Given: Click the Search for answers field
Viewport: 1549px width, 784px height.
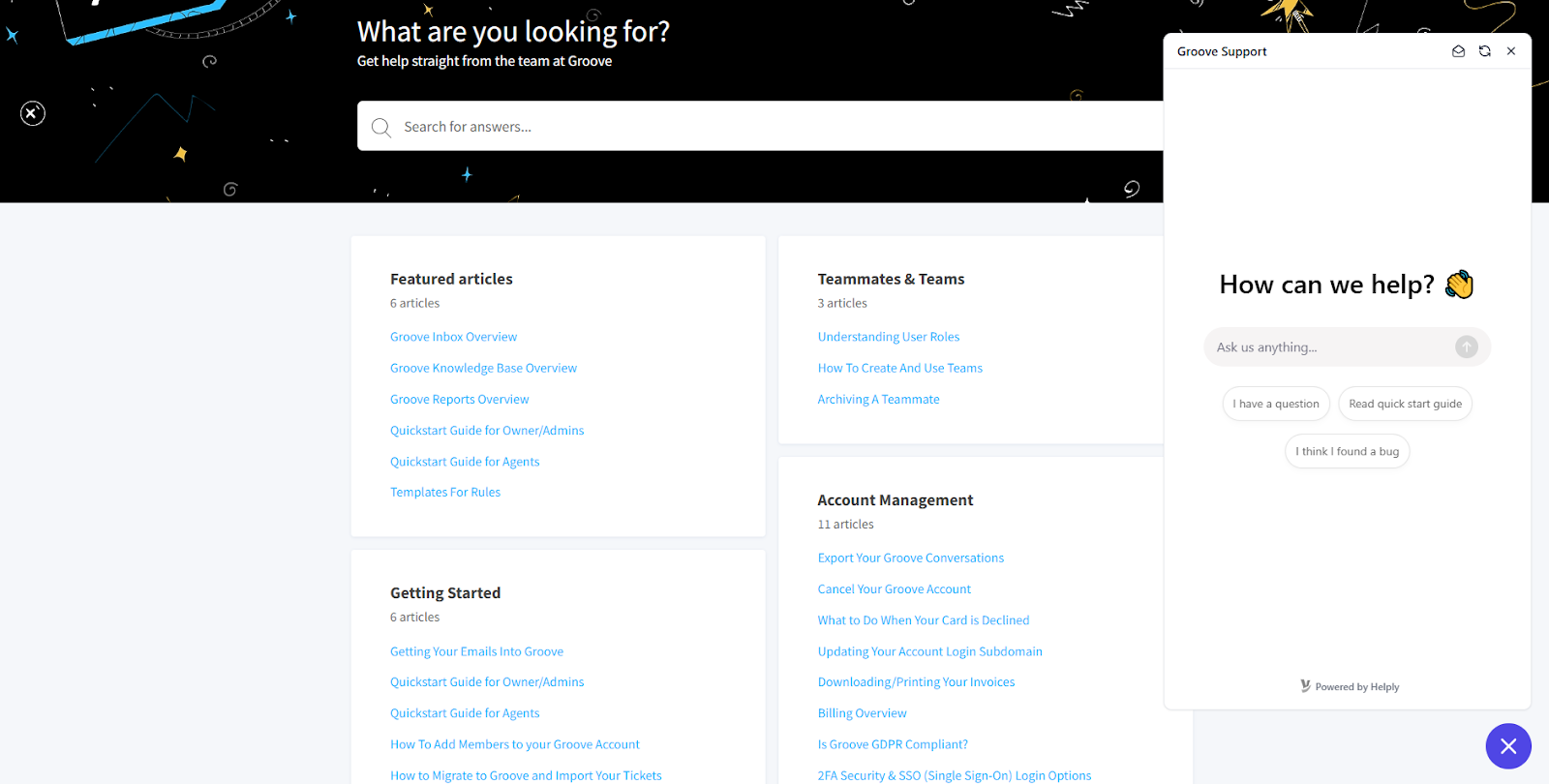Looking at the screenshot, I should 774,126.
